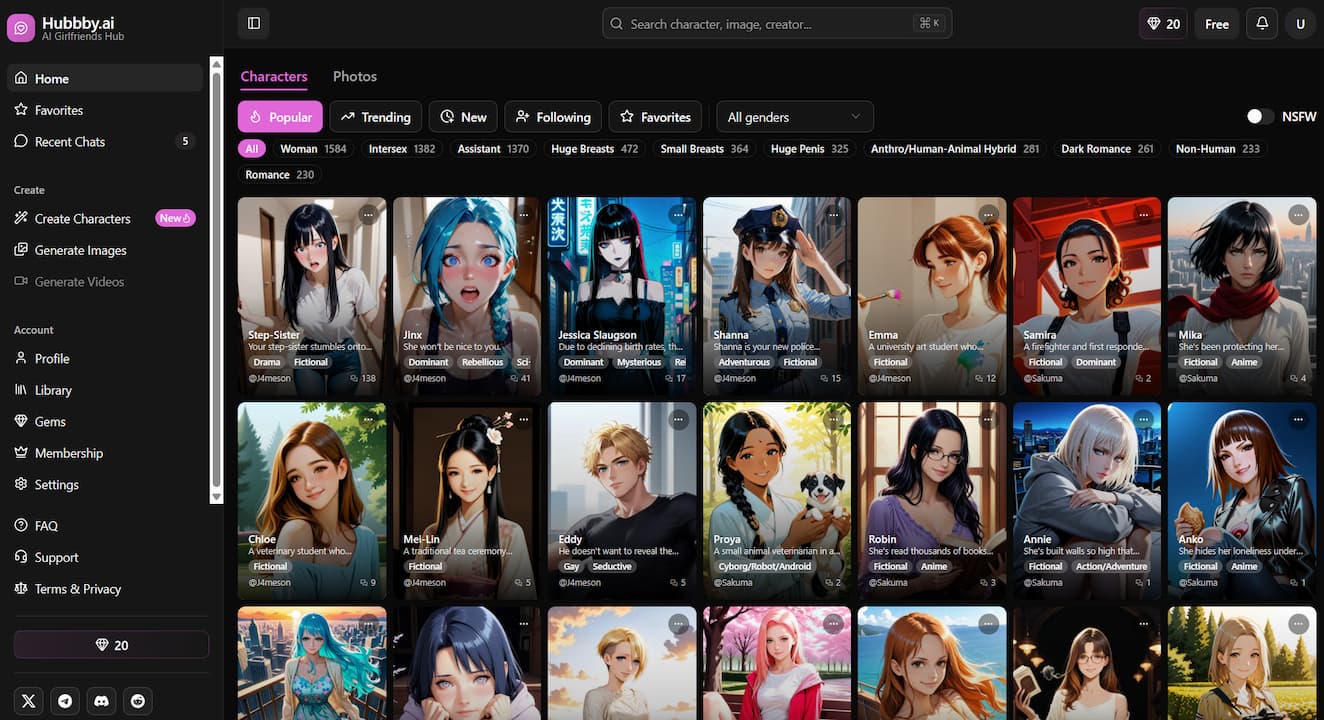
Task: Click the search character input field
Action: (x=765, y=23)
